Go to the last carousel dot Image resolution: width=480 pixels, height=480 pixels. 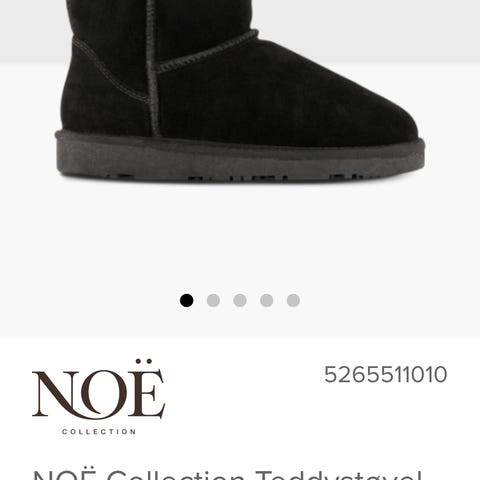point(293,300)
